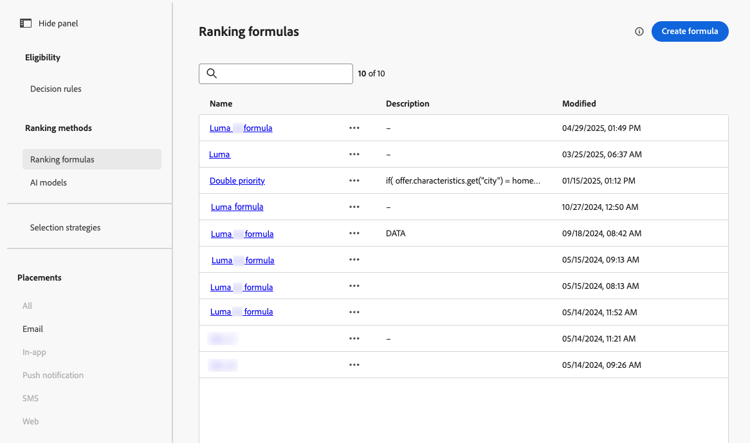Open Selection strategies in the sidebar
The height and width of the screenshot is (443, 750).
click(65, 228)
